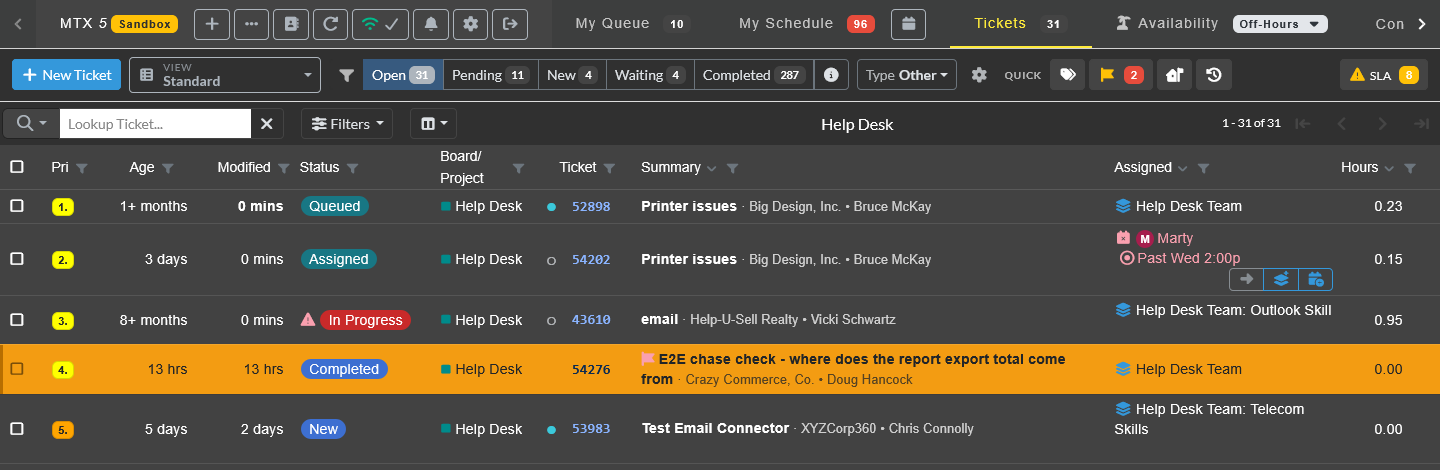Image resolution: width=1440 pixels, height=470 pixels.
Task: Click the In Progress status badge
Action: [365, 320]
